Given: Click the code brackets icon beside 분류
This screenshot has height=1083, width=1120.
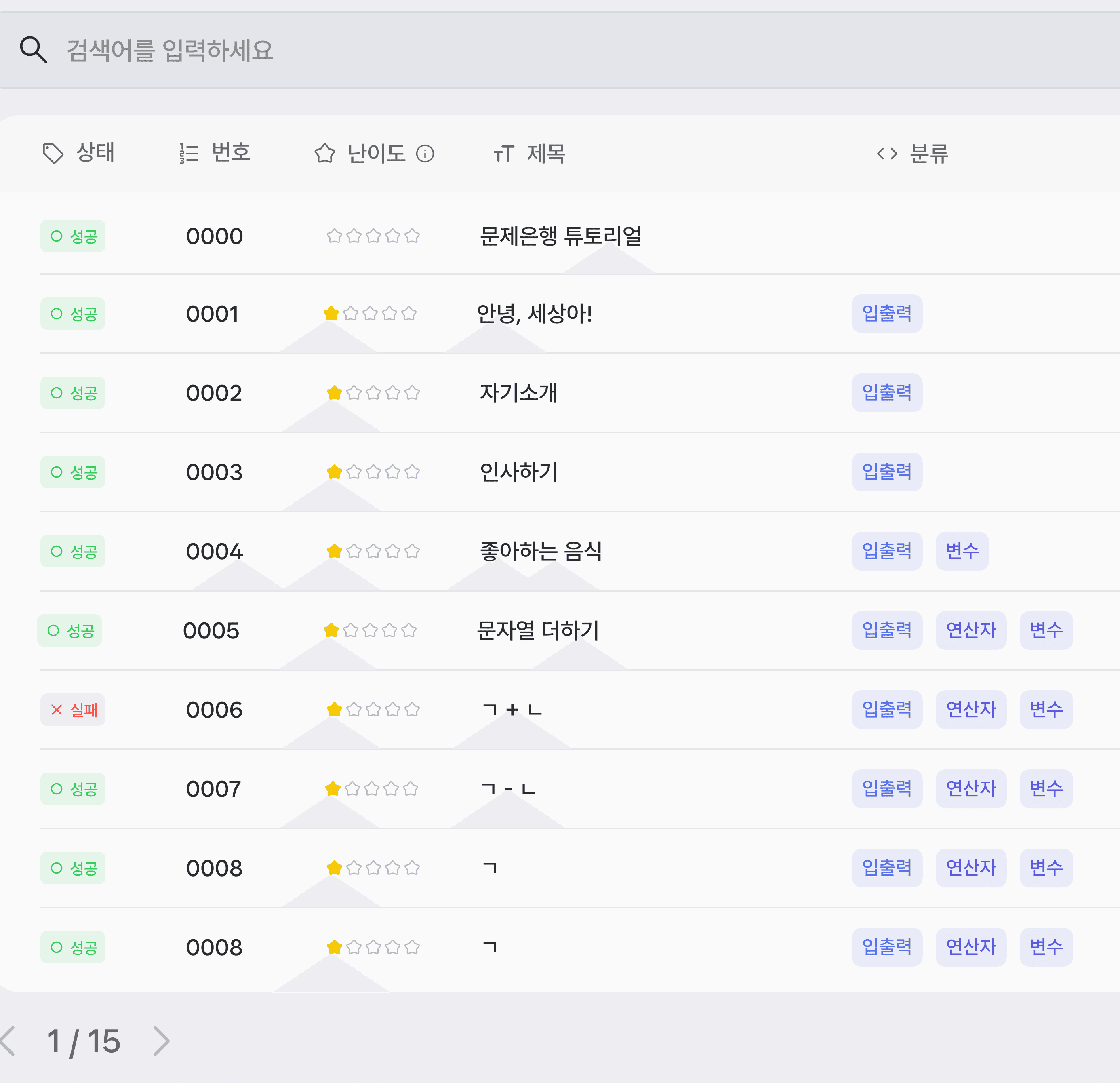Looking at the screenshot, I should 887,154.
